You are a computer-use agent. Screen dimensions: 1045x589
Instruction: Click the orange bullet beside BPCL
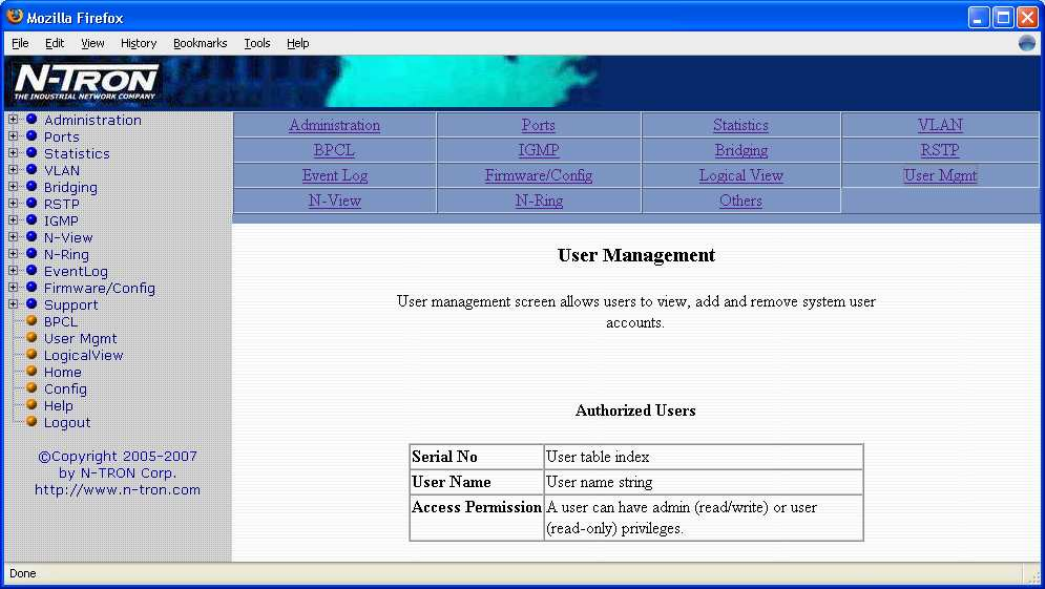(x=32, y=322)
